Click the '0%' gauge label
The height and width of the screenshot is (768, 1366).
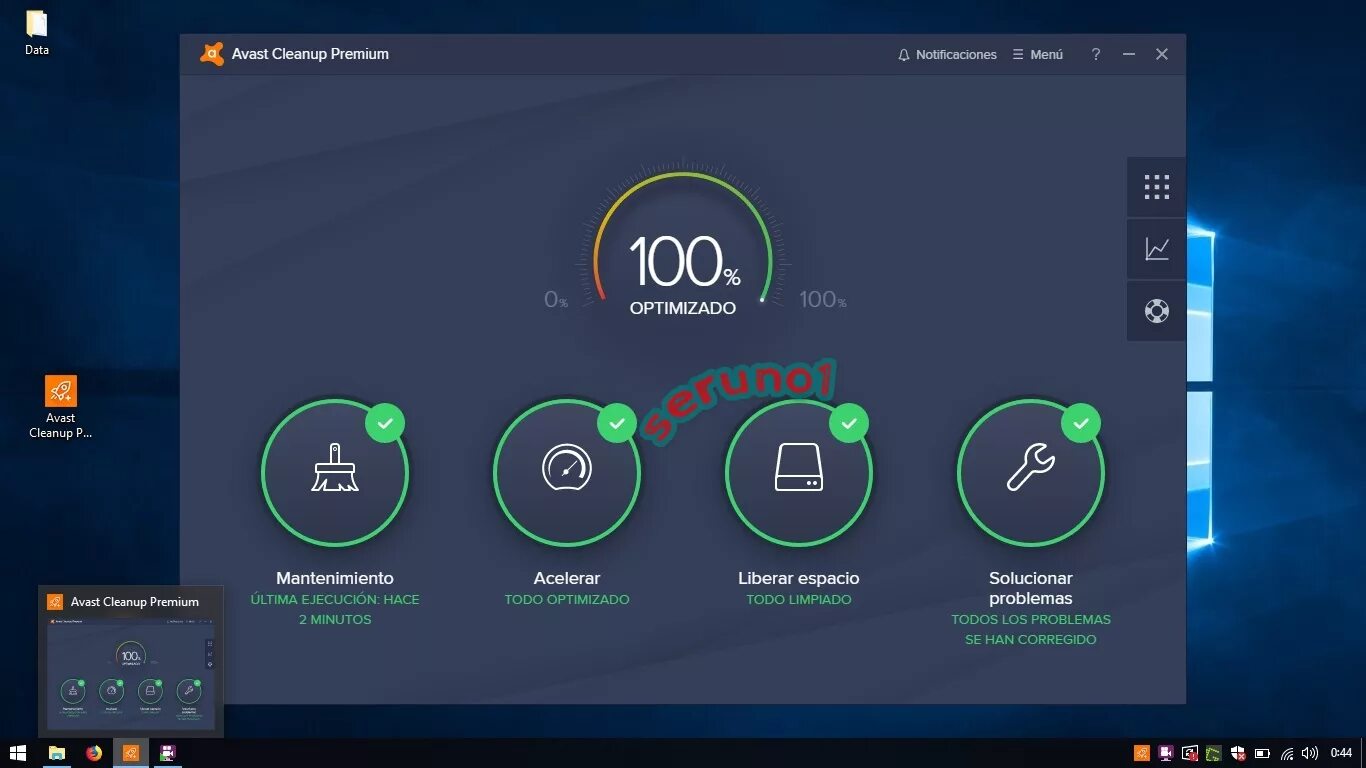(x=556, y=300)
